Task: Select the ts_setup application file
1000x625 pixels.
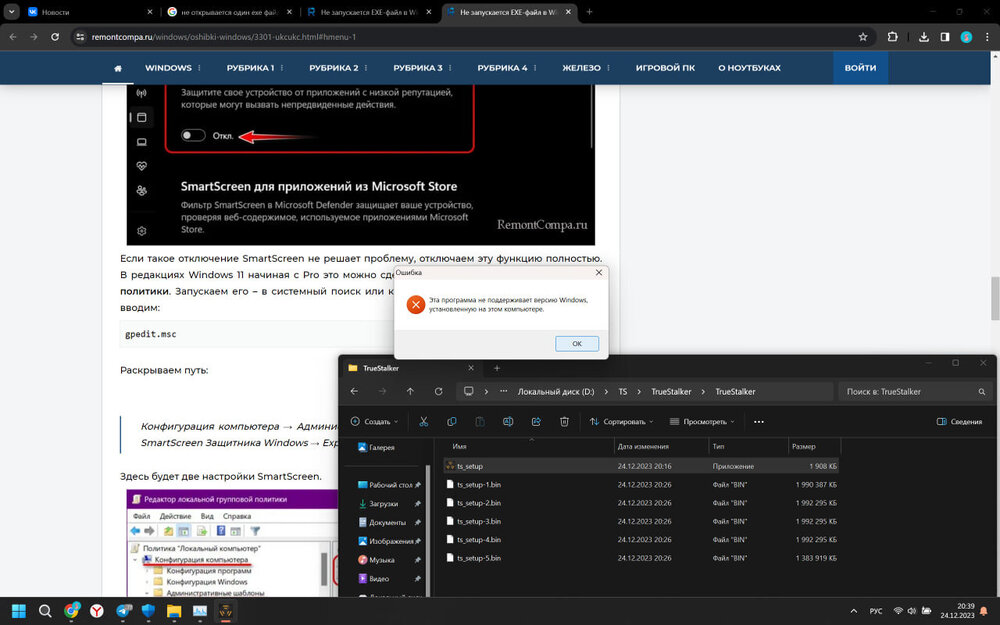Action: 470,466
